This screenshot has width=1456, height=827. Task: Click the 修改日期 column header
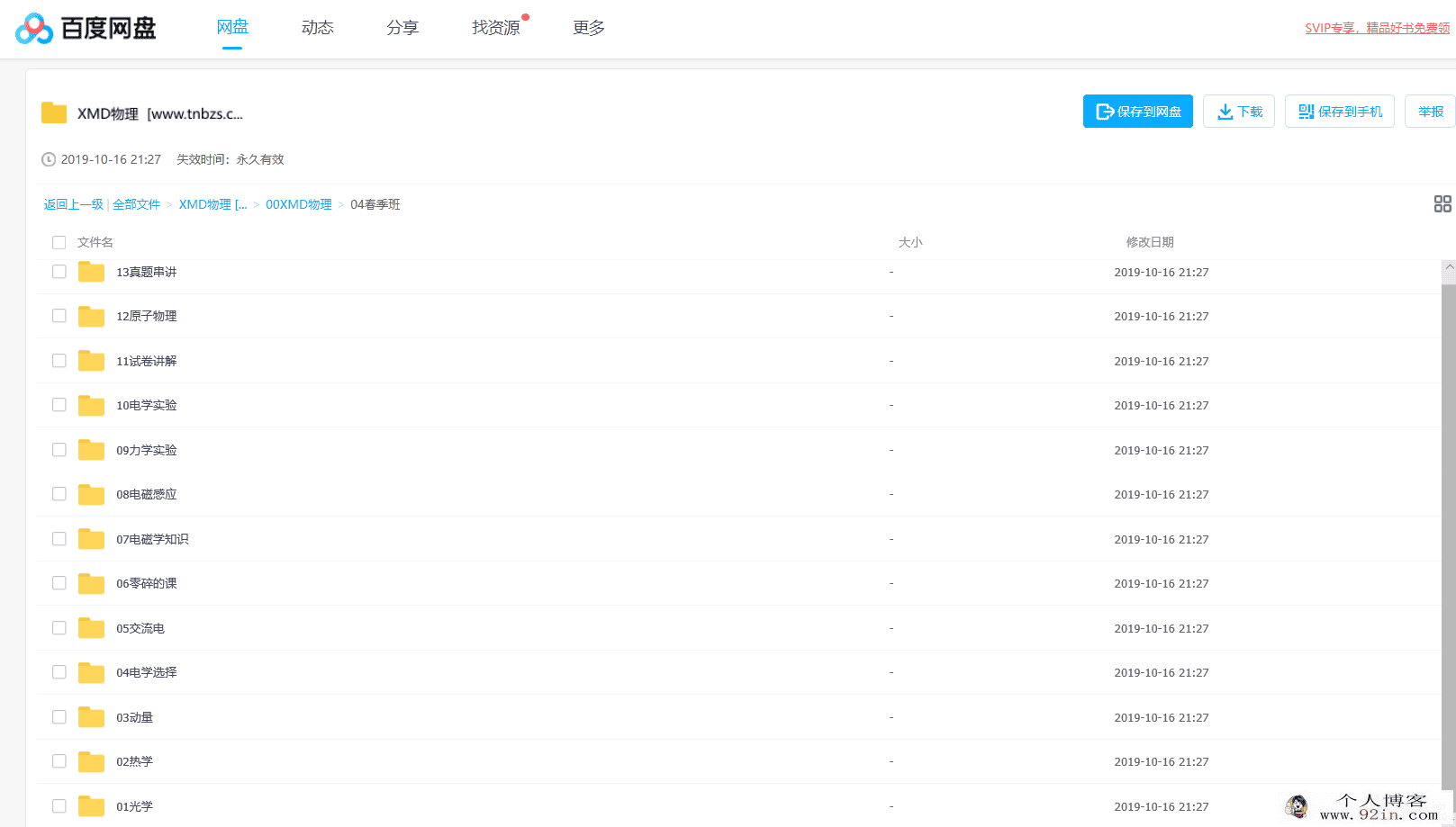point(1150,242)
